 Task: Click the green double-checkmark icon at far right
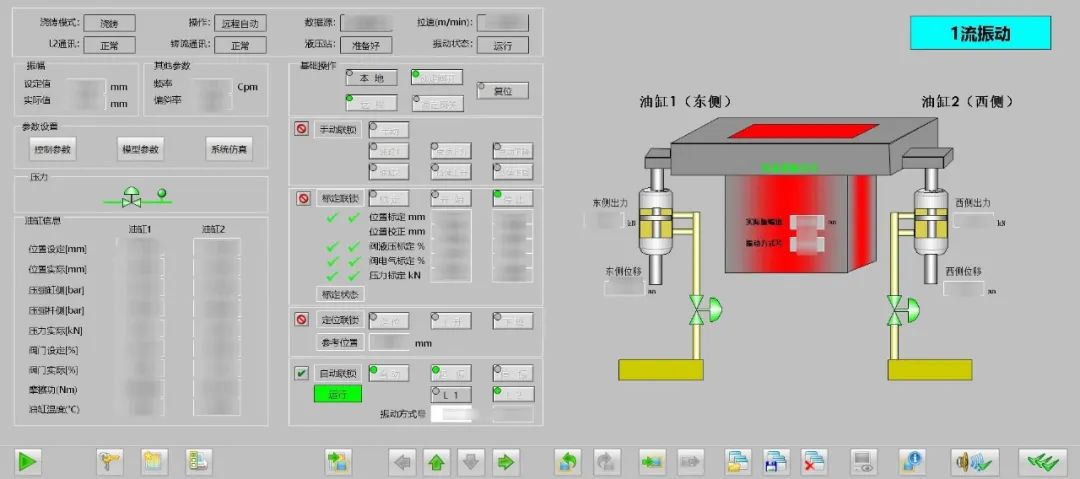tap(1042, 461)
